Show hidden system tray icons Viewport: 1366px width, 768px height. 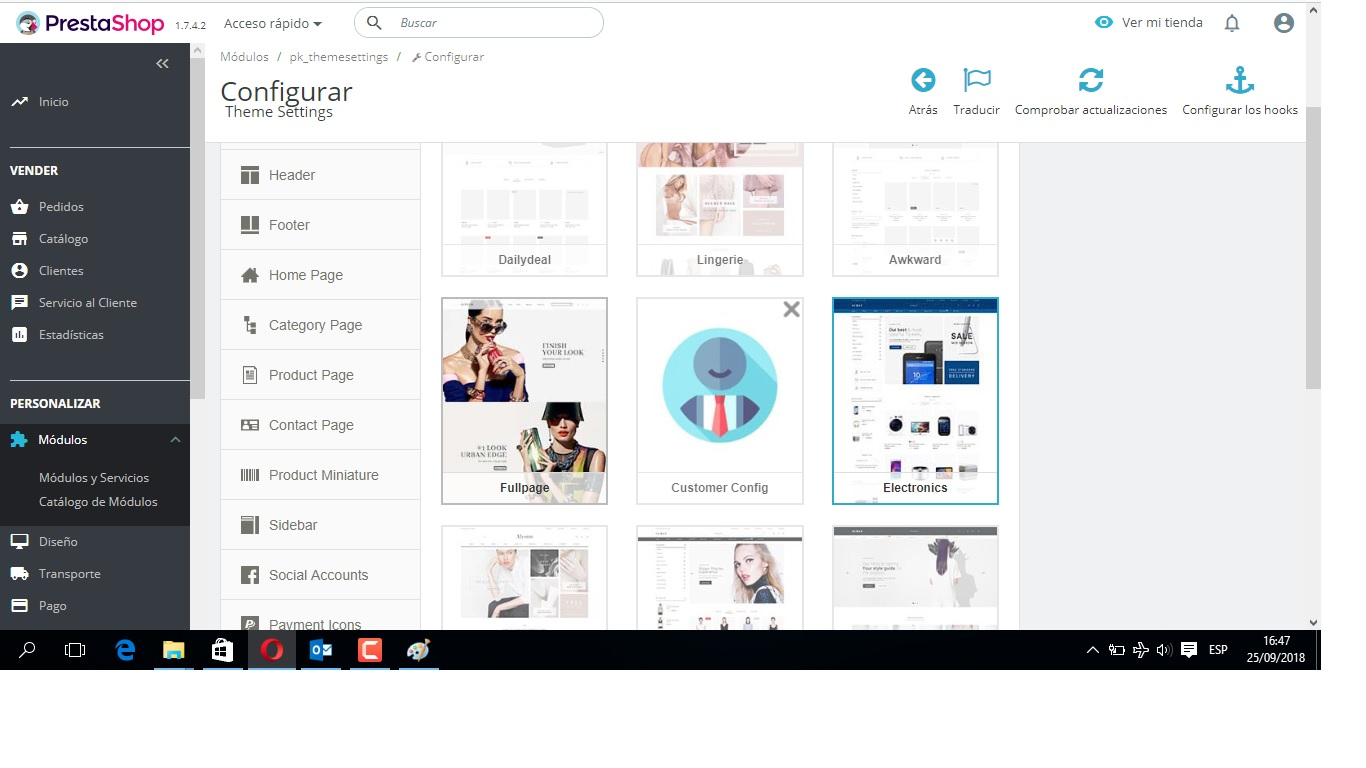point(1093,650)
